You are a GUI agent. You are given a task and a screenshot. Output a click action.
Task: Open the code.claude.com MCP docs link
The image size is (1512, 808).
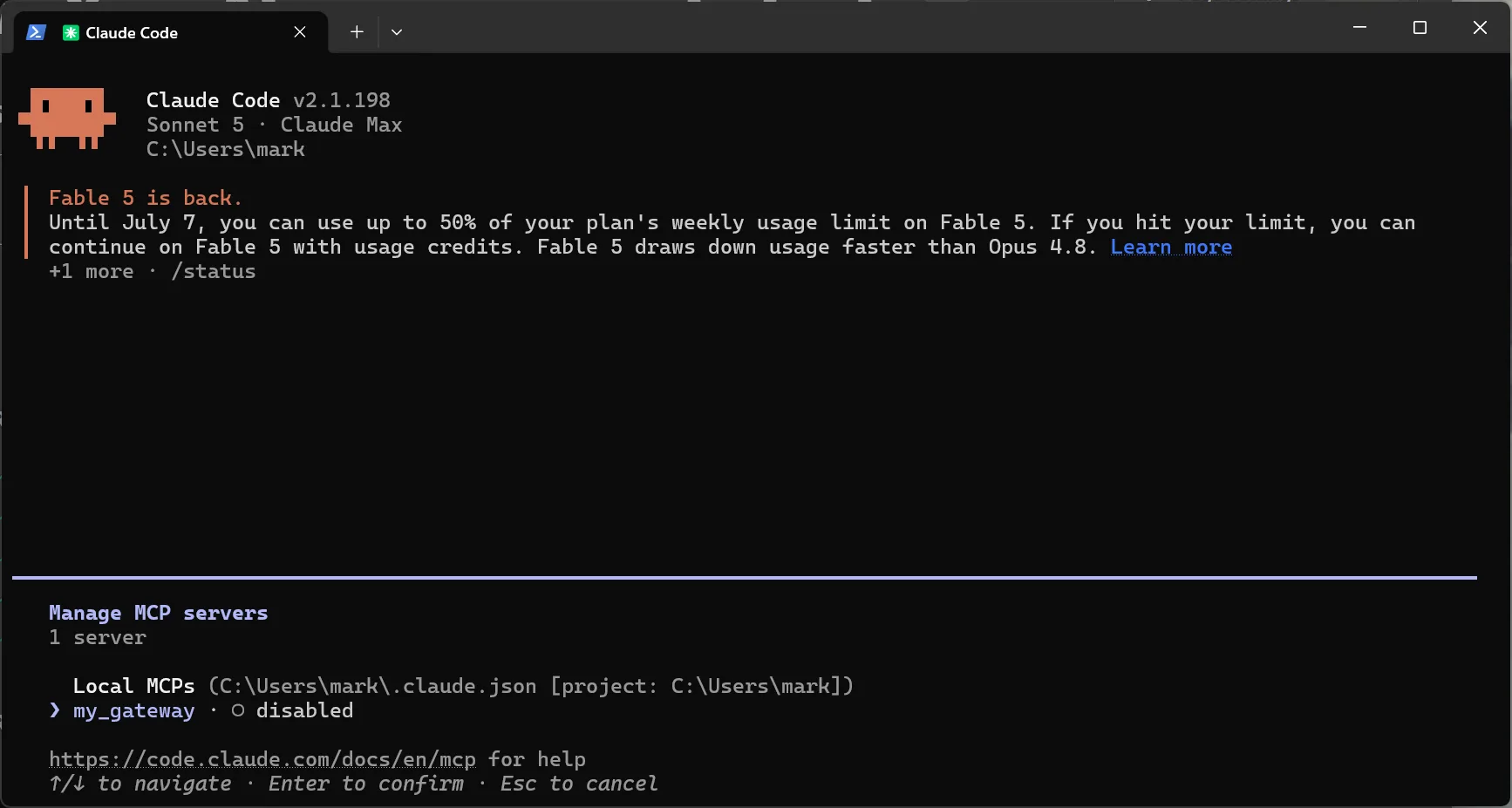[x=262, y=759]
